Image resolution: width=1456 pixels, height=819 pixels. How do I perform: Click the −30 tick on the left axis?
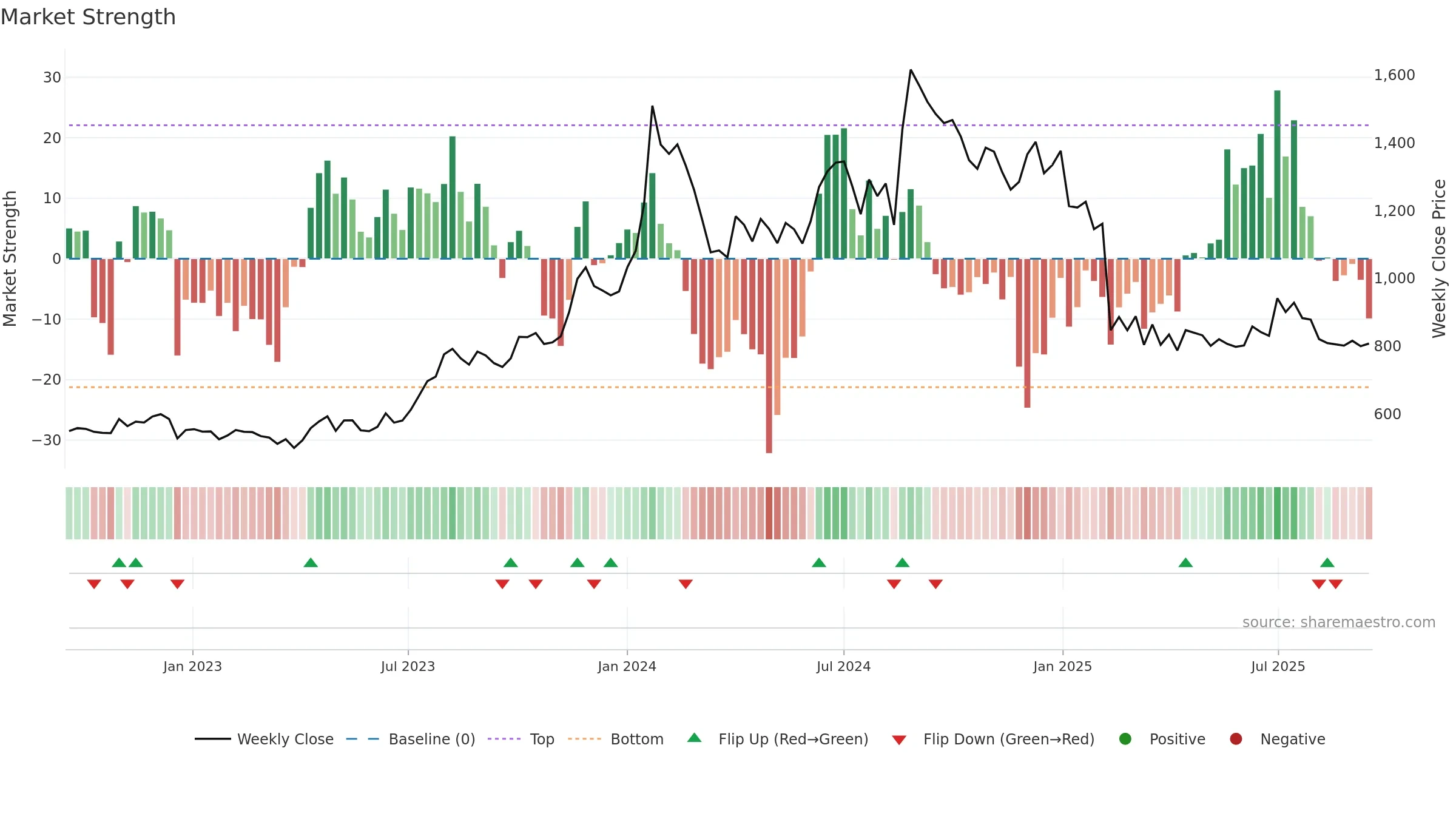coord(47,440)
